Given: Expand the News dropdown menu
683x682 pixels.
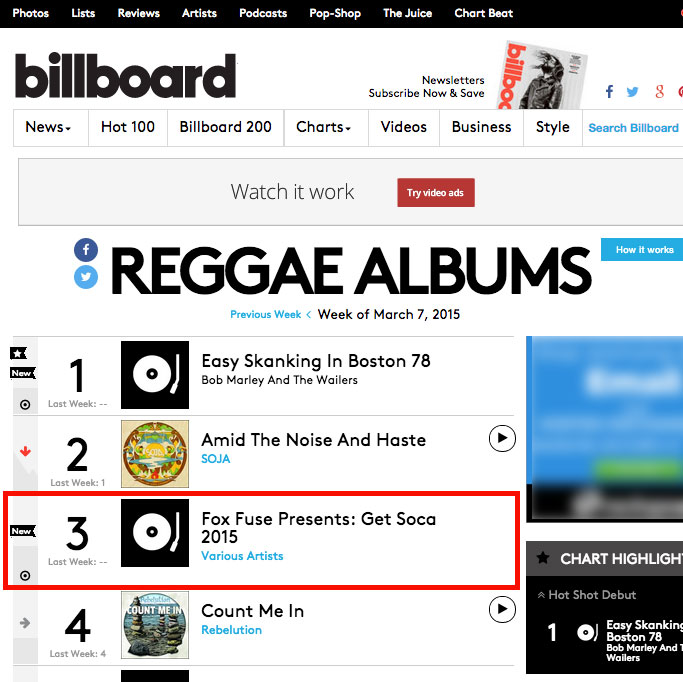Looking at the screenshot, I should coord(48,128).
